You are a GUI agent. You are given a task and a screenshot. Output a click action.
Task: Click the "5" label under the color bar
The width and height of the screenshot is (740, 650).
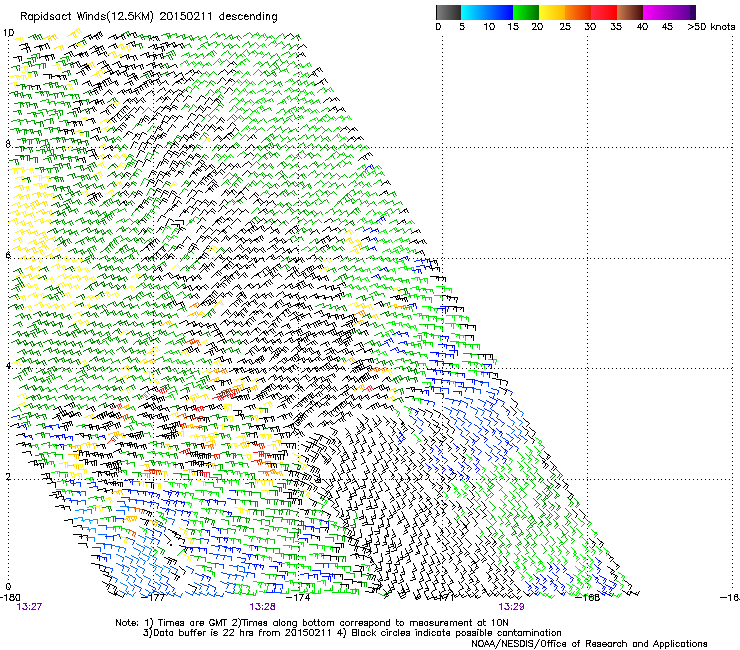click(462, 27)
